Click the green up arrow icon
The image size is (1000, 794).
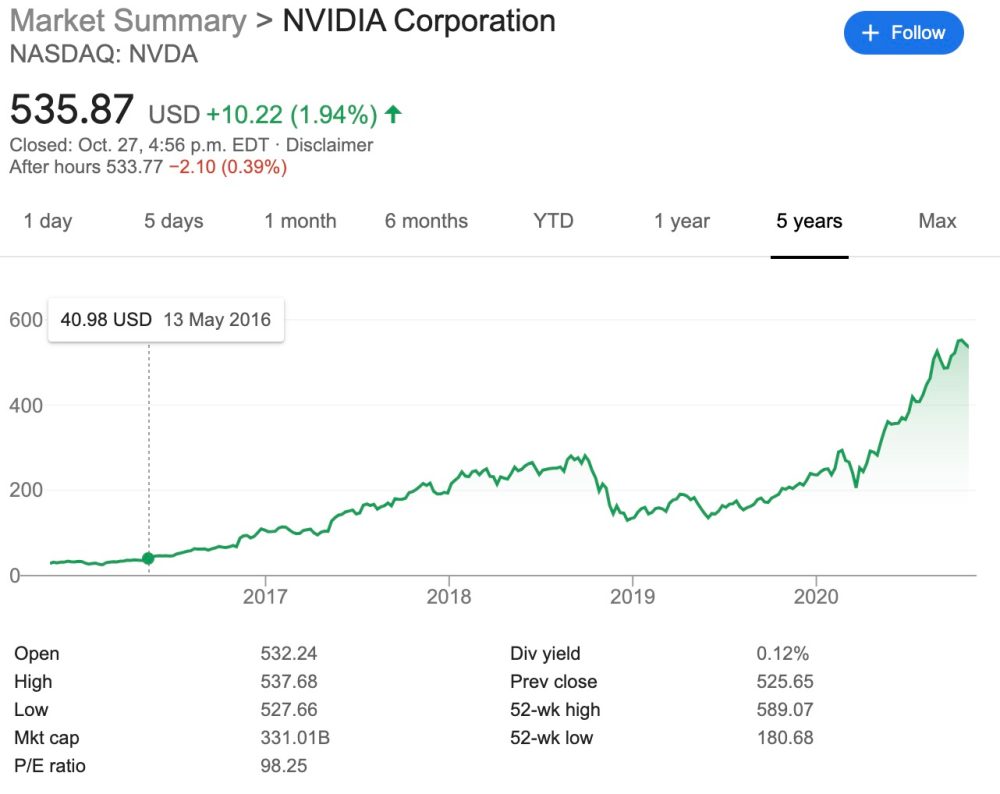(x=393, y=114)
